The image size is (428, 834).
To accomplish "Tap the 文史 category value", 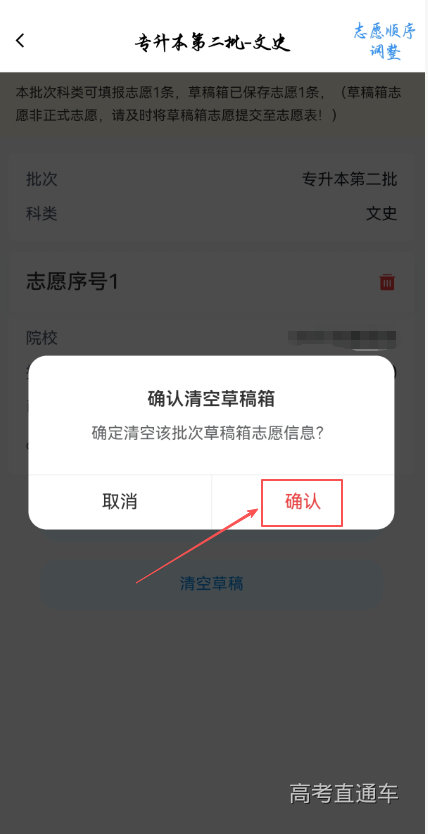I will pos(381,214).
